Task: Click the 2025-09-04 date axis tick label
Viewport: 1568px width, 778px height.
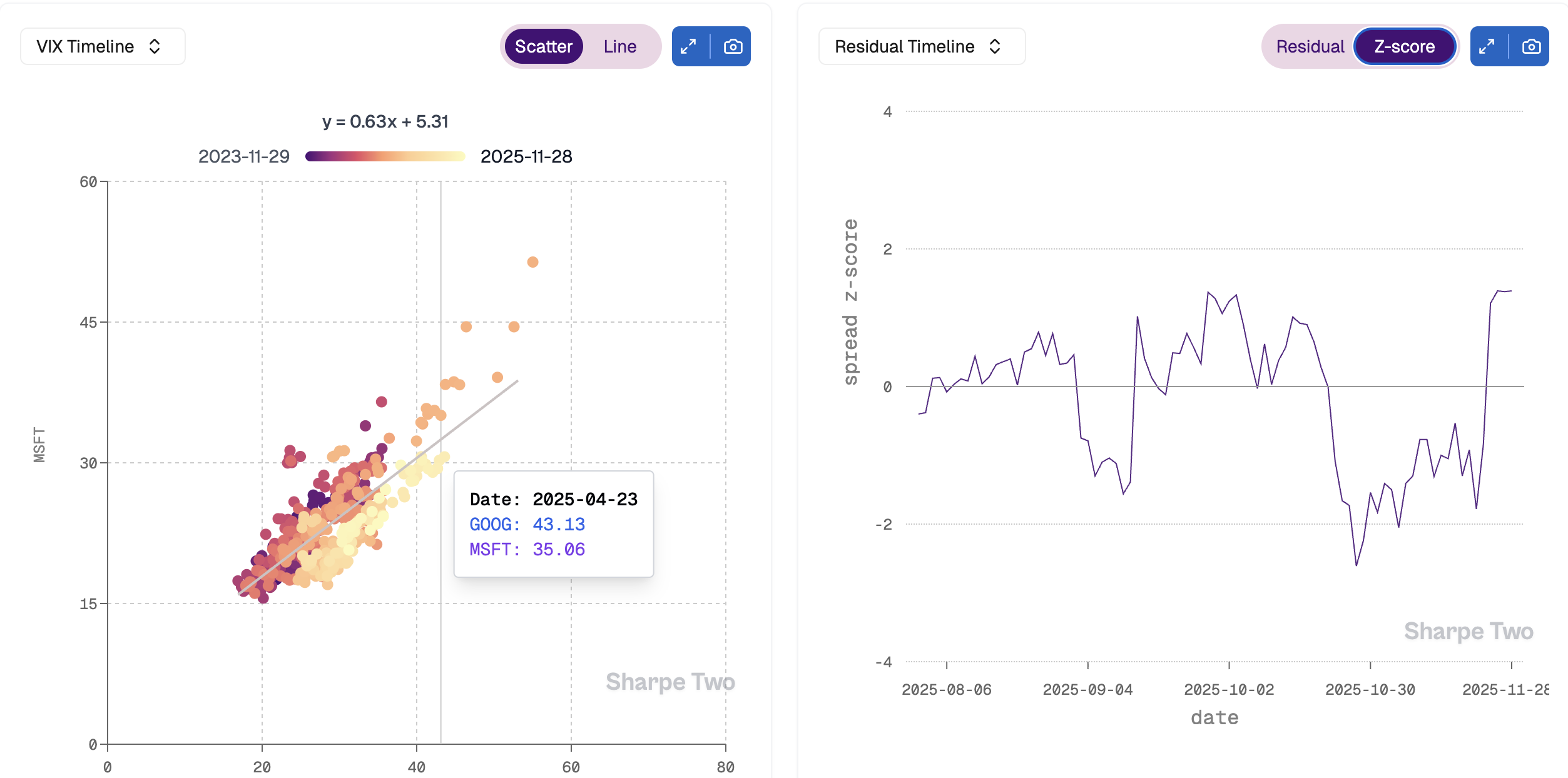Action: point(1087,689)
